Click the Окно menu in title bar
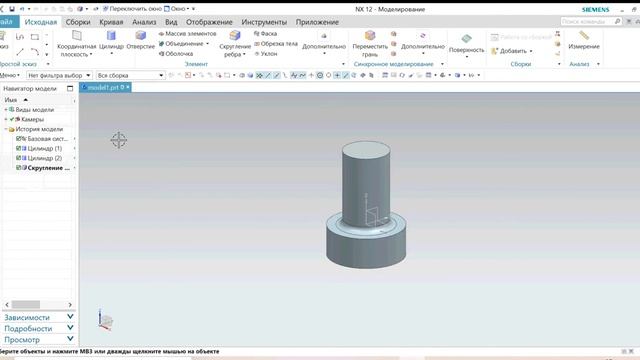640x360 pixels. tap(177, 9)
